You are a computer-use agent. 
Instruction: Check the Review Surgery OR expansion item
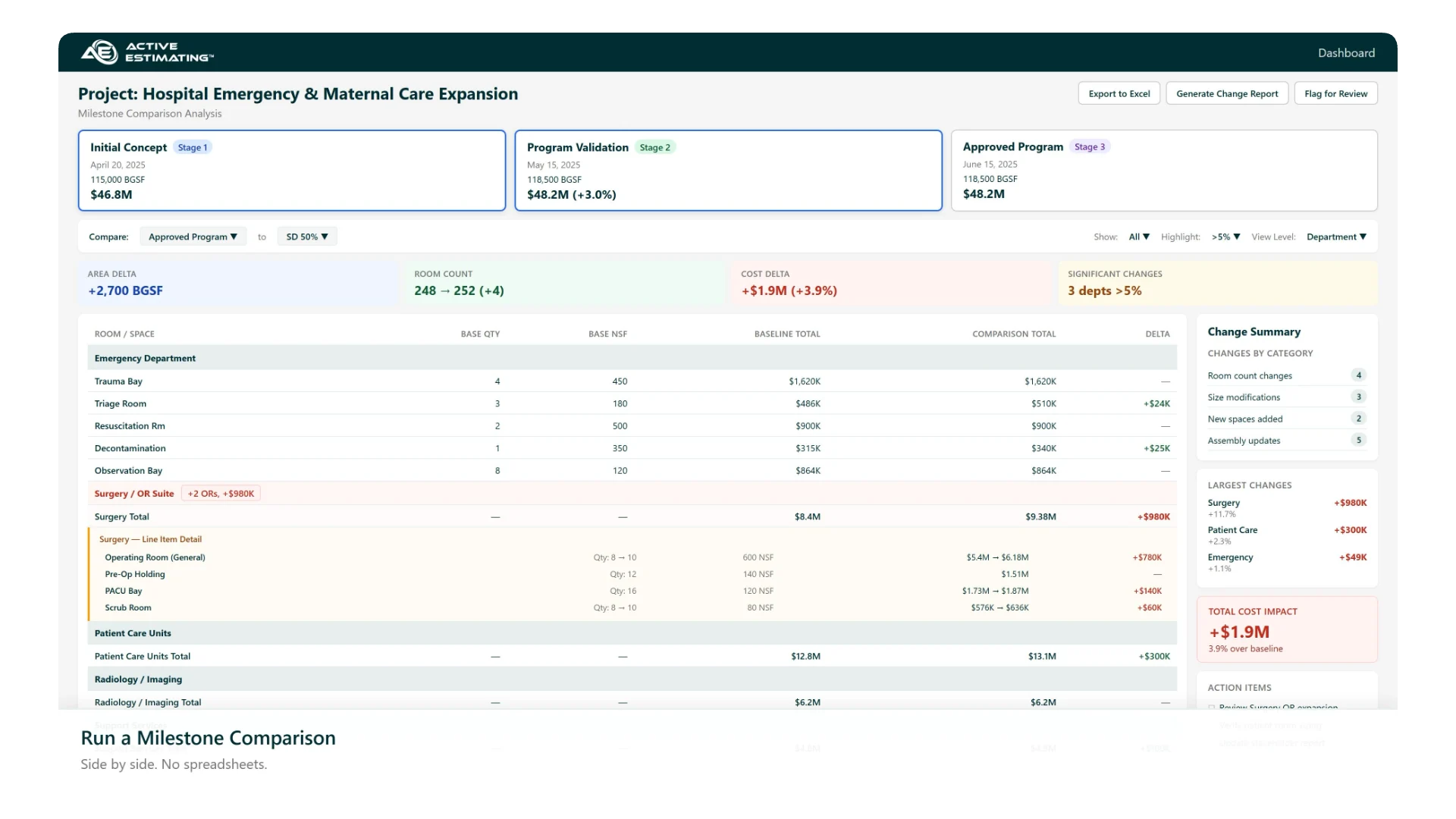[1212, 707]
